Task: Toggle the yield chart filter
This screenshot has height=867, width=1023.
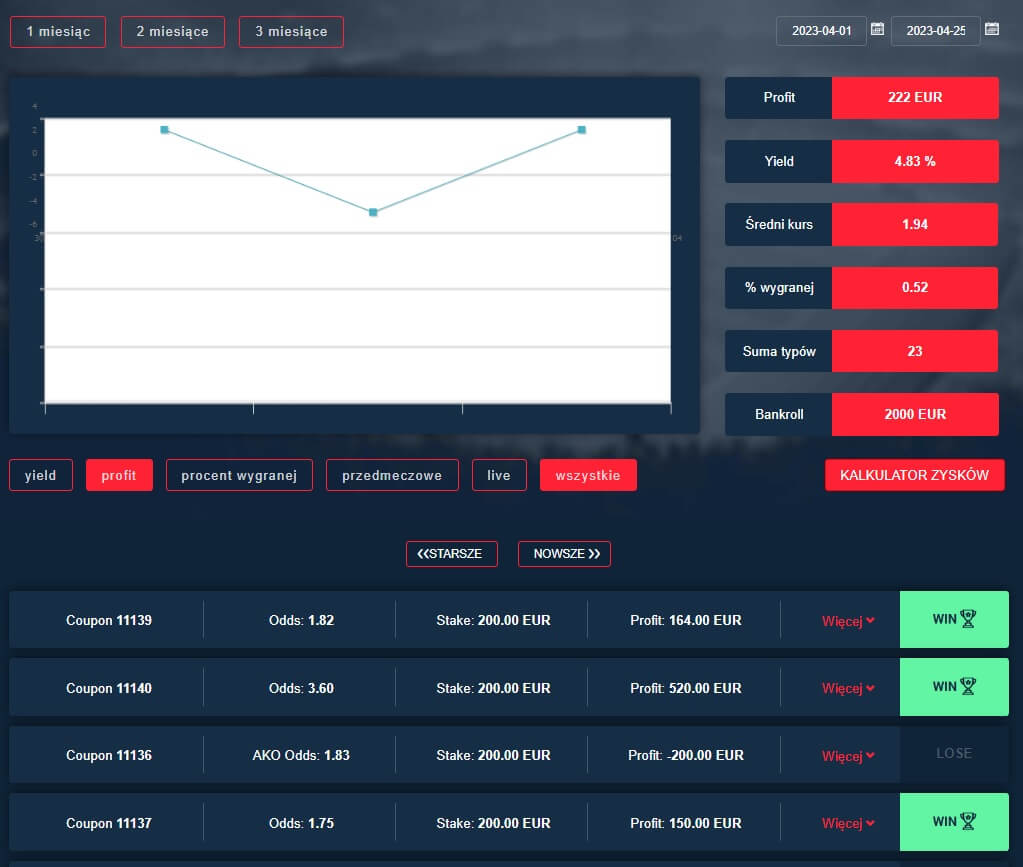Action: click(41, 475)
